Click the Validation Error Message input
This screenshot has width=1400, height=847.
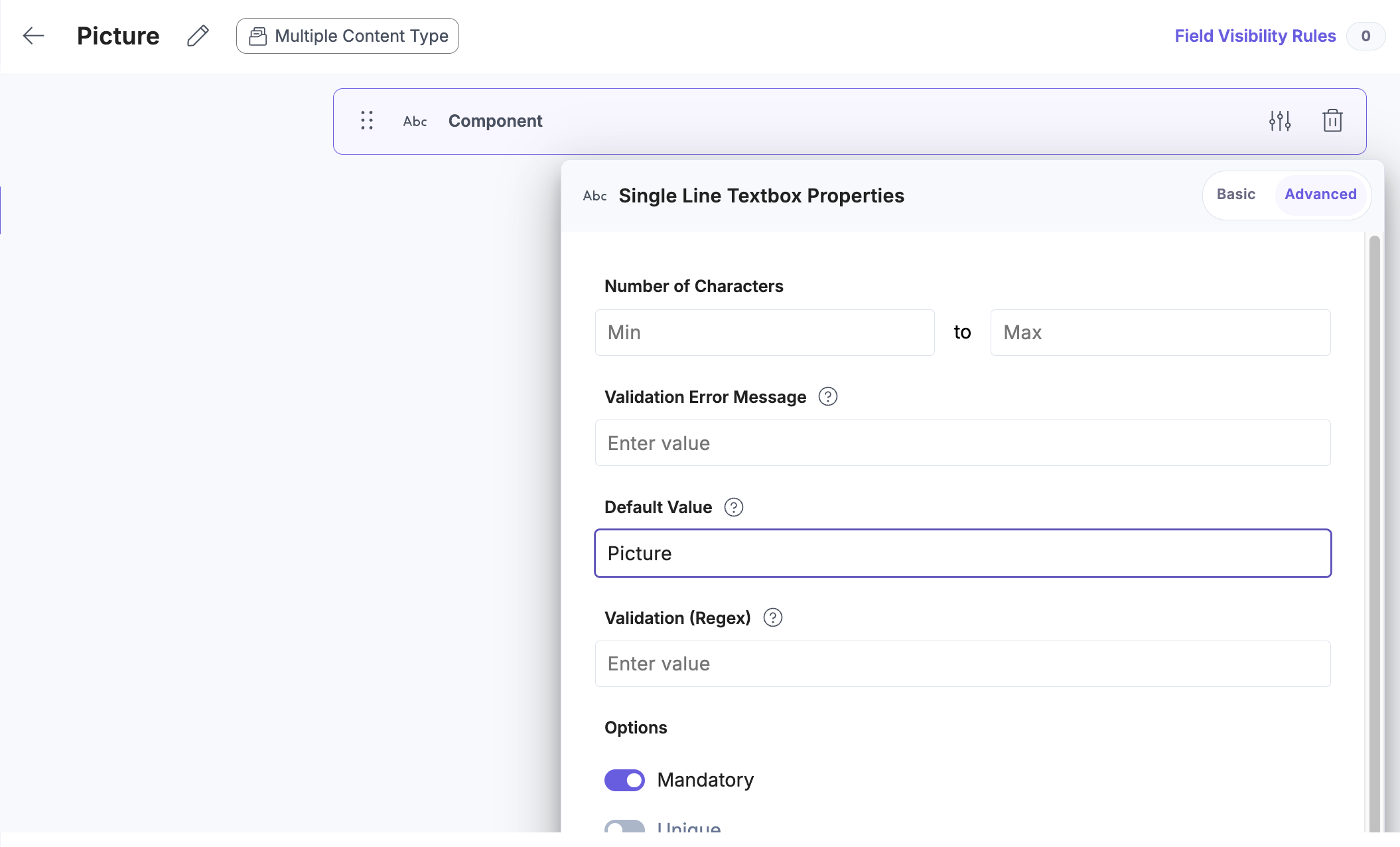963,443
